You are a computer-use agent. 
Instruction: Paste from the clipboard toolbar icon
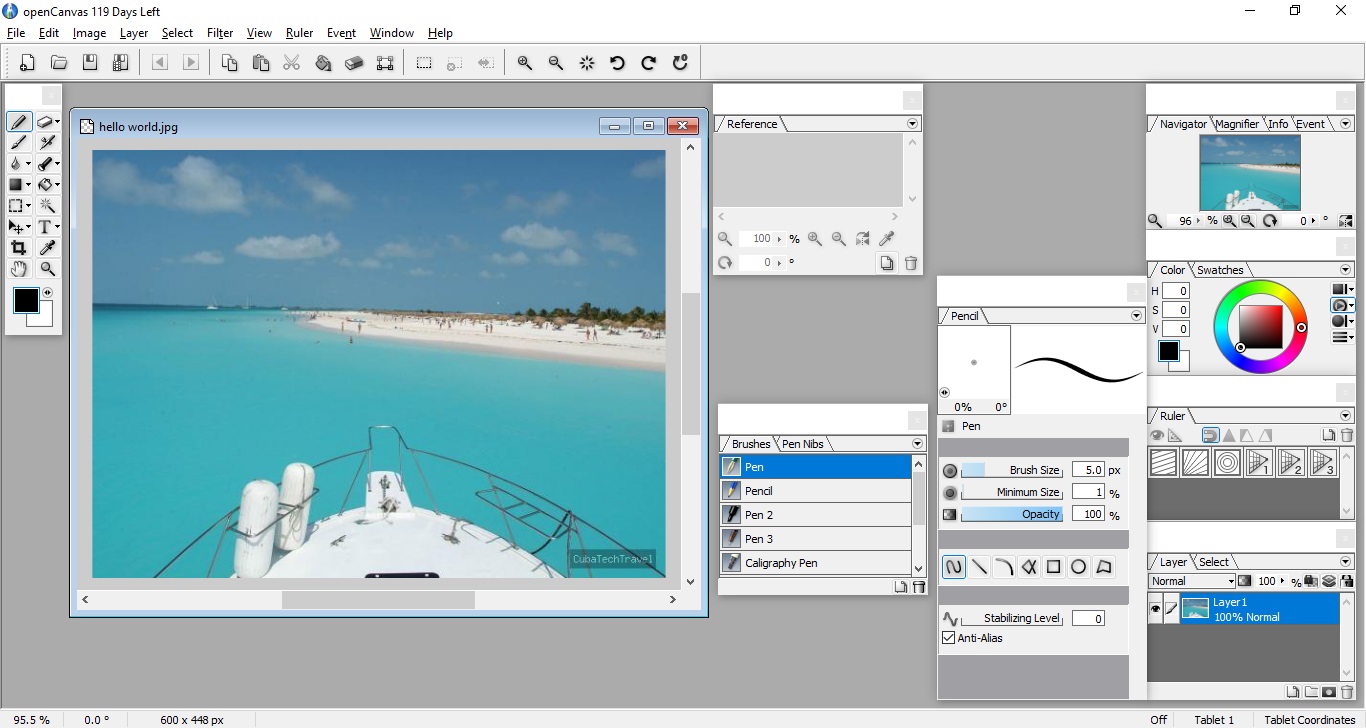261,63
